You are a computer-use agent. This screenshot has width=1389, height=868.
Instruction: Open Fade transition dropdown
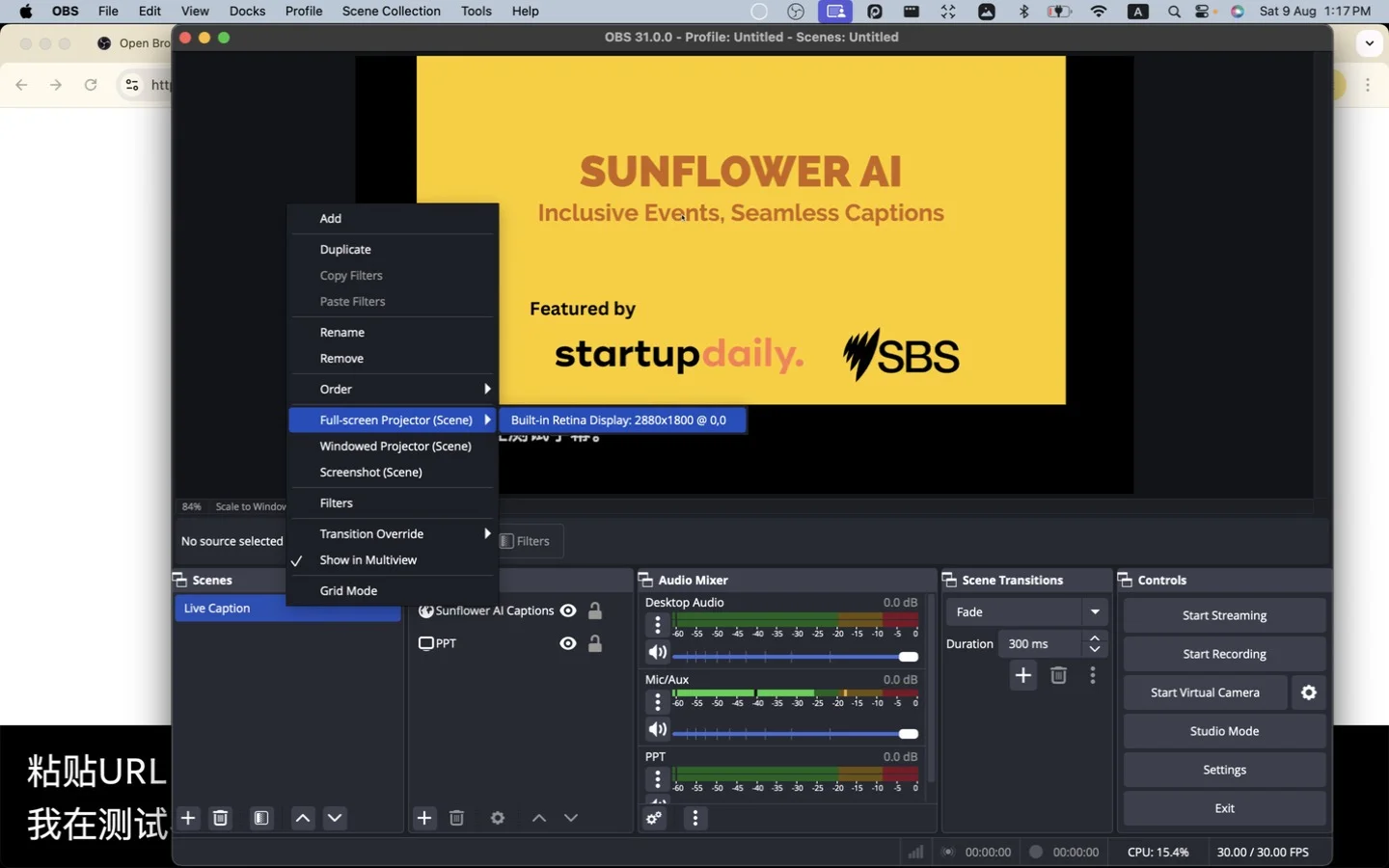coord(1026,611)
